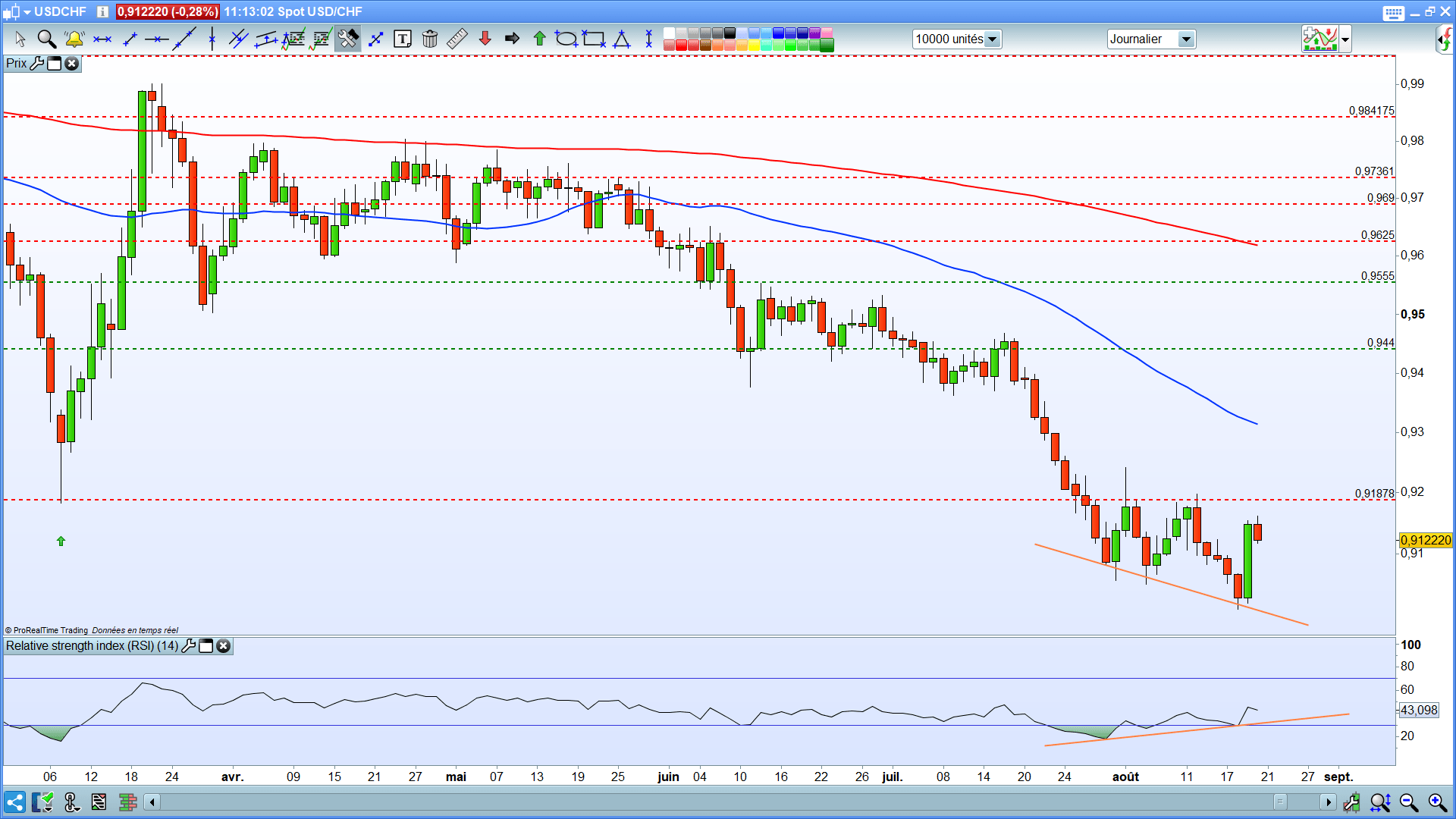Screen dimensions: 1456x819
Task: Pick the yellow color swatch
Action: [754, 45]
